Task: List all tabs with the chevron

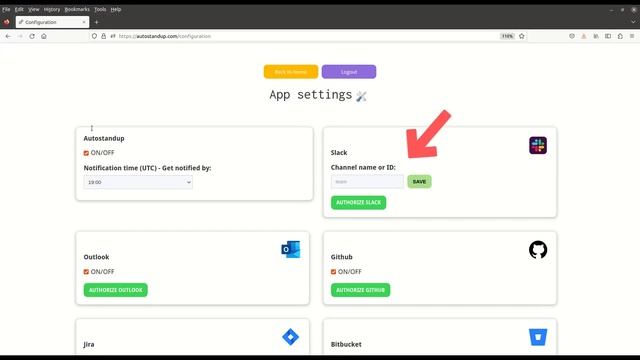Action: pos(633,22)
